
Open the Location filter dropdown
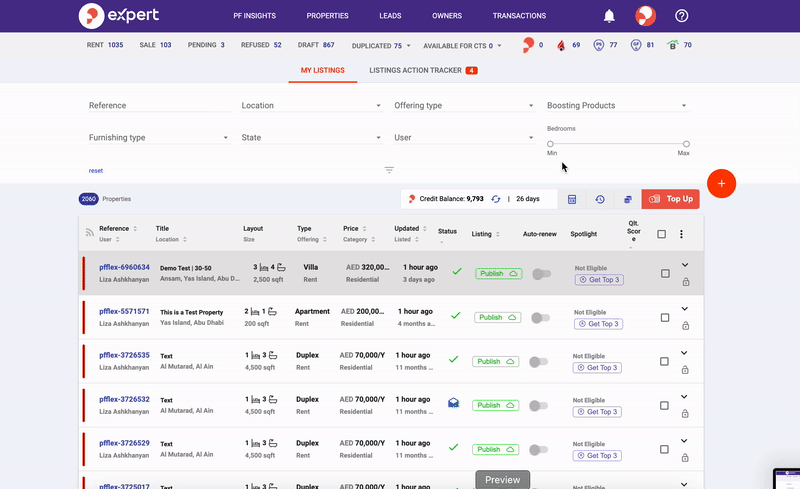pyautogui.click(x=311, y=105)
